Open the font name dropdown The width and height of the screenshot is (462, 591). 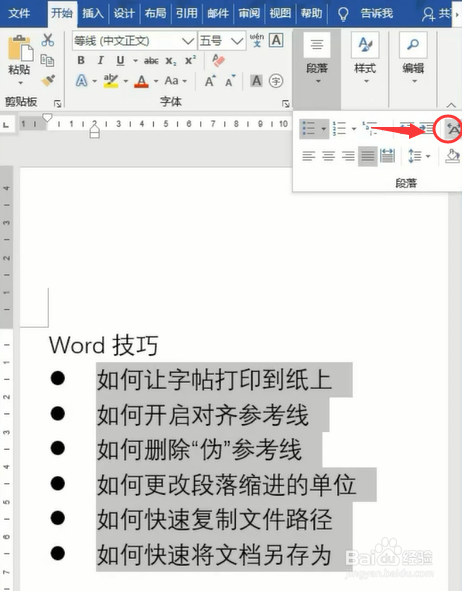188,41
